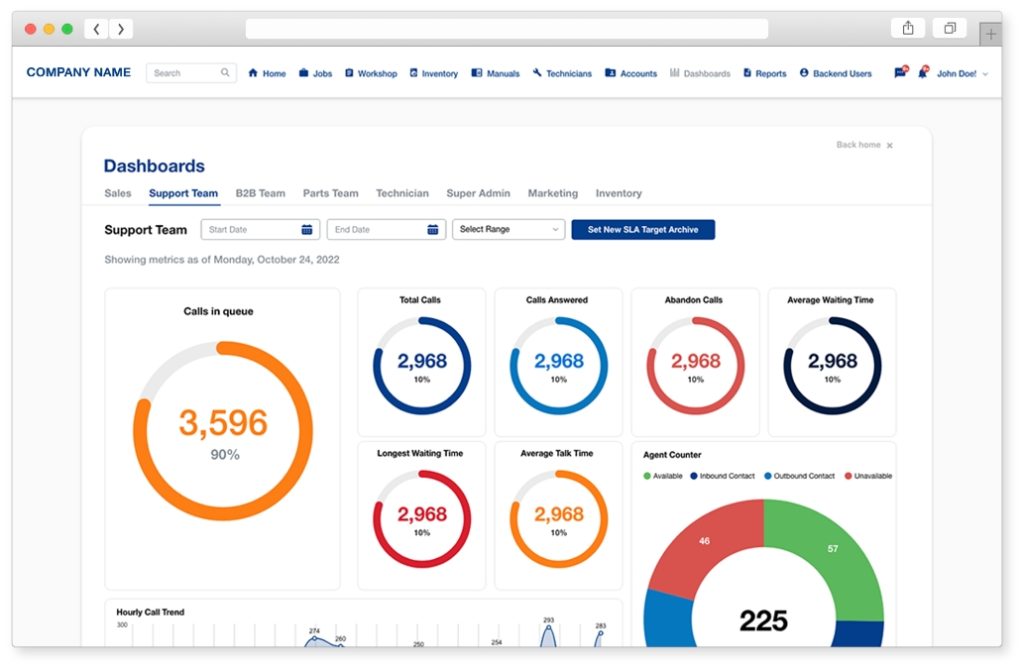Click inside the Search input field

pyautogui.click(x=187, y=73)
